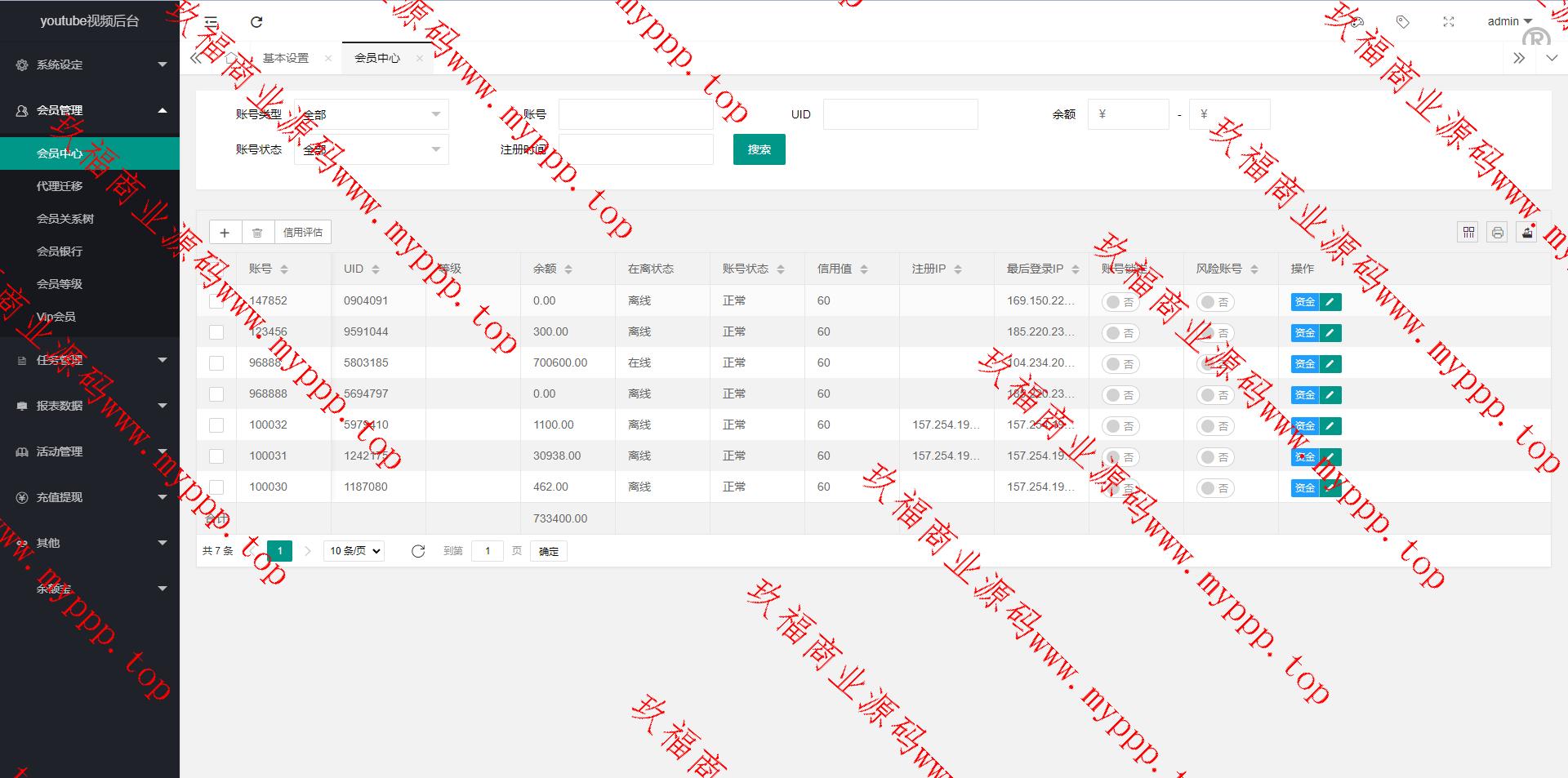Image resolution: width=1568 pixels, height=778 pixels.
Task: Open the 10 条/页 page size dropdown
Action: [x=354, y=551]
